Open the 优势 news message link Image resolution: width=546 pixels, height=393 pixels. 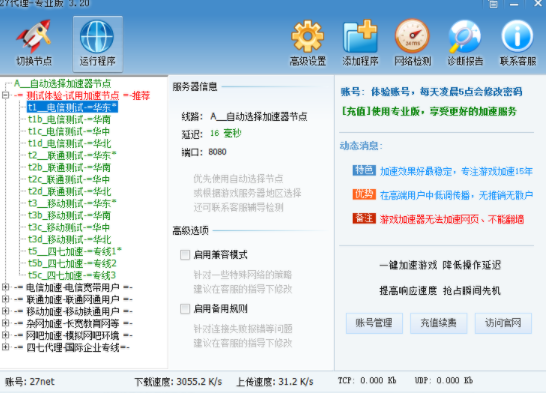click(456, 195)
